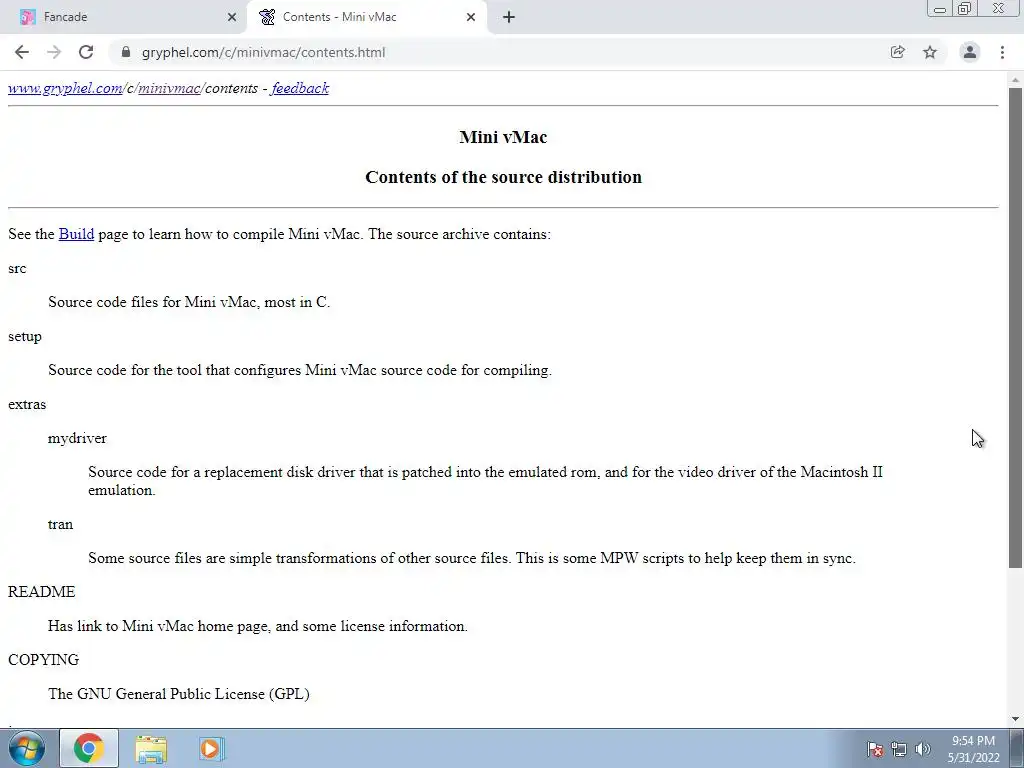Open the Chrome profile avatar
Viewport: 1024px width, 768px height.
tap(970, 52)
